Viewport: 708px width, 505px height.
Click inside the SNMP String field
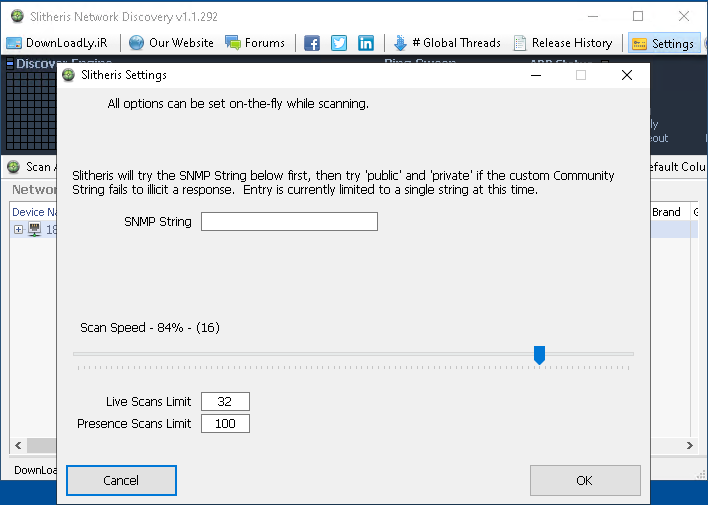click(x=289, y=221)
